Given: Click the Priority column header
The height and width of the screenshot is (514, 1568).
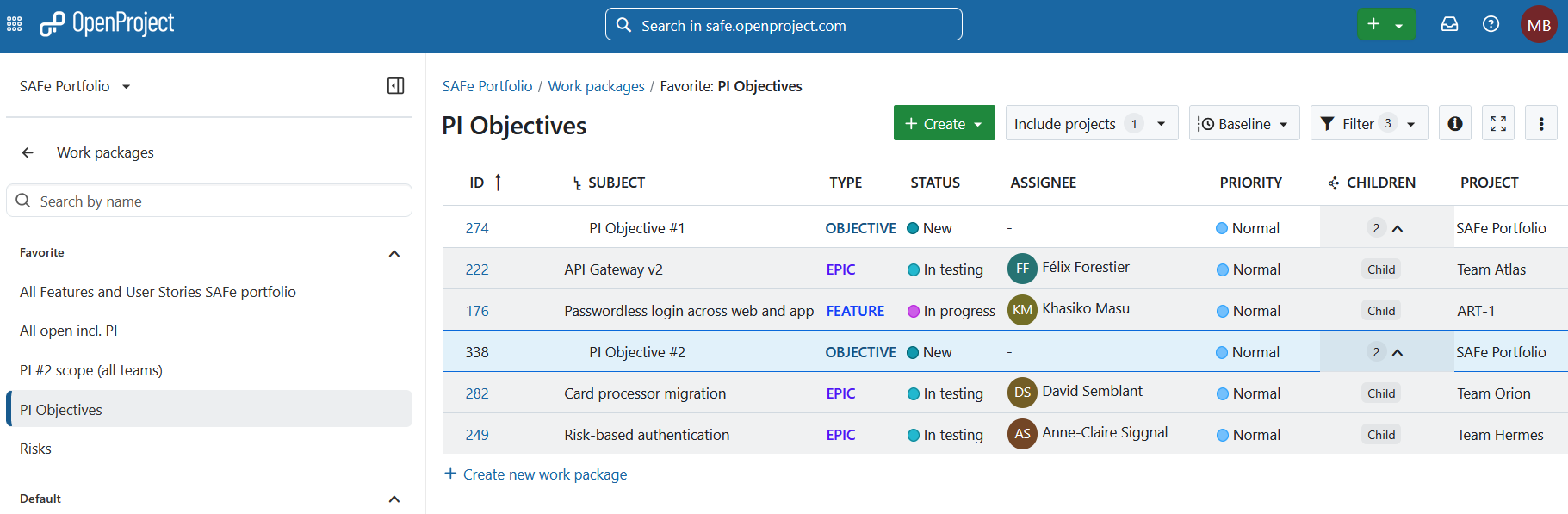Looking at the screenshot, I should tap(1250, 183).
